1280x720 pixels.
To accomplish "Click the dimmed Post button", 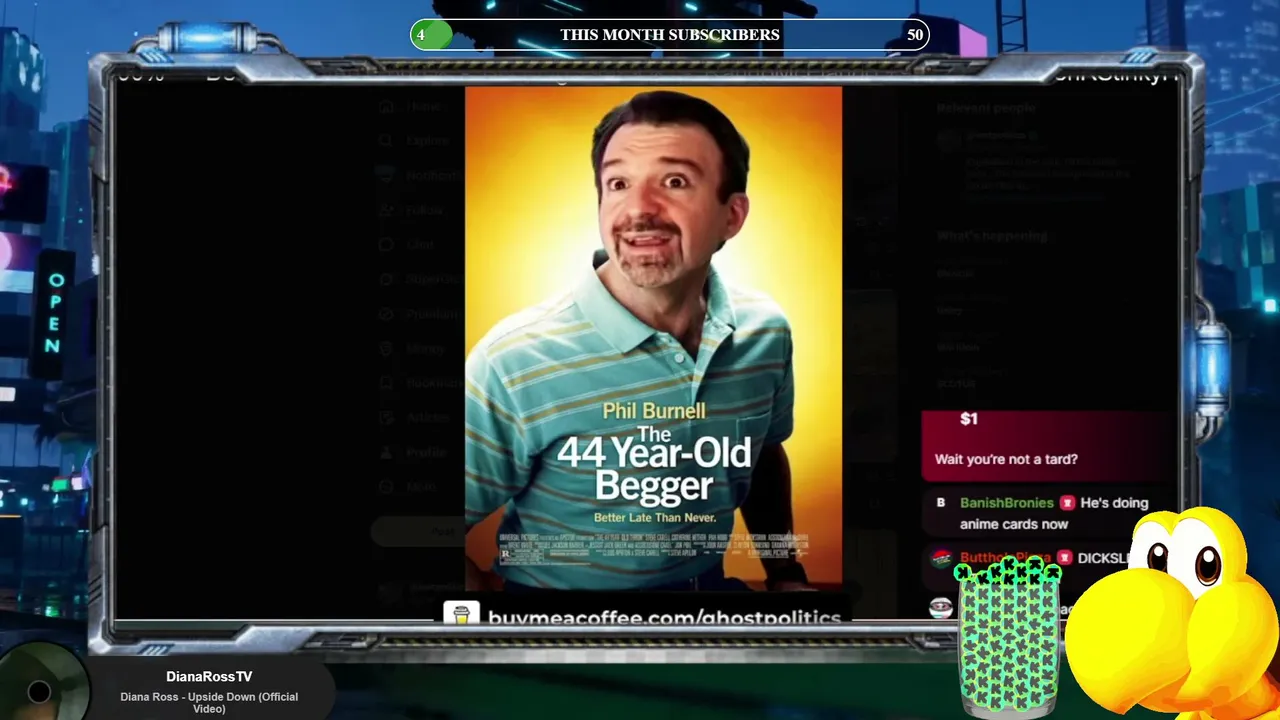I will pyautogui.click(x=418, y=532).
